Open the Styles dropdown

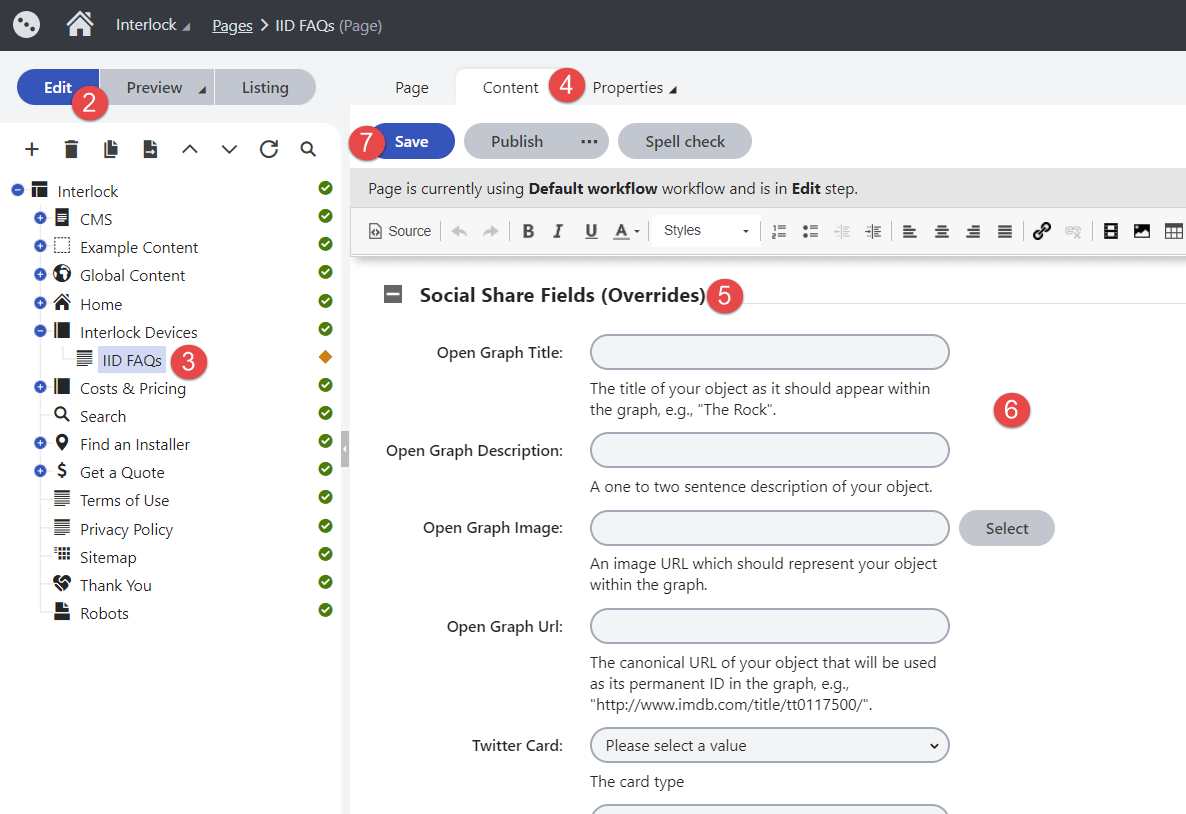706,231
